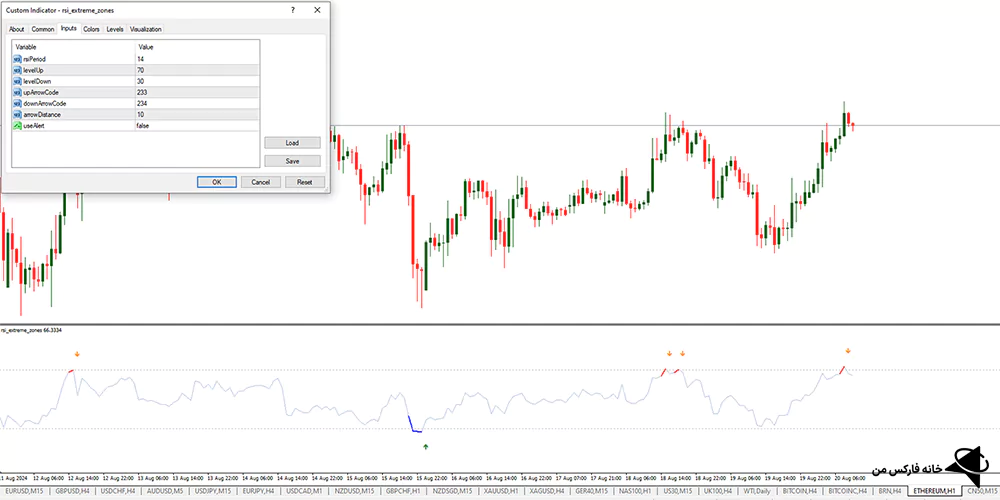Click the levelDown variable icon
This screenshot has height=500, width=1000.
17,81
